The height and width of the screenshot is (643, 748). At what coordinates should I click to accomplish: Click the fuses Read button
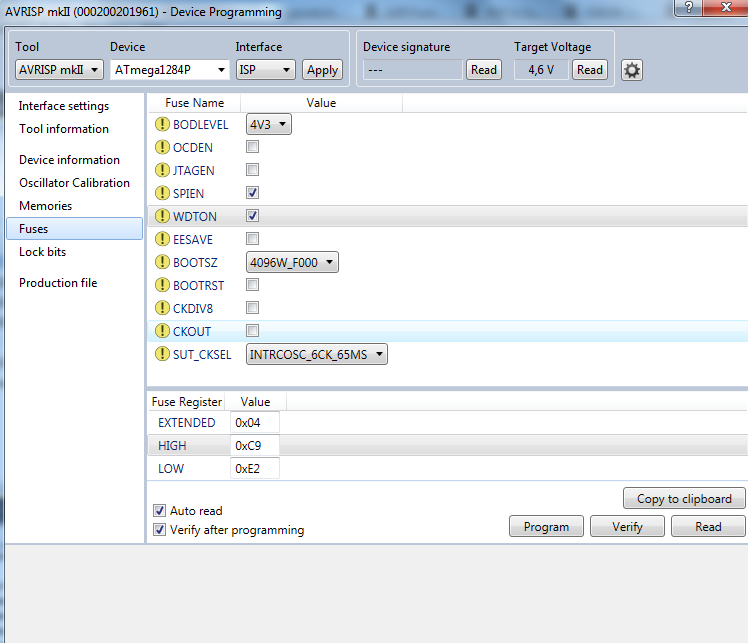pyautogui.click(x=708, y=526)
